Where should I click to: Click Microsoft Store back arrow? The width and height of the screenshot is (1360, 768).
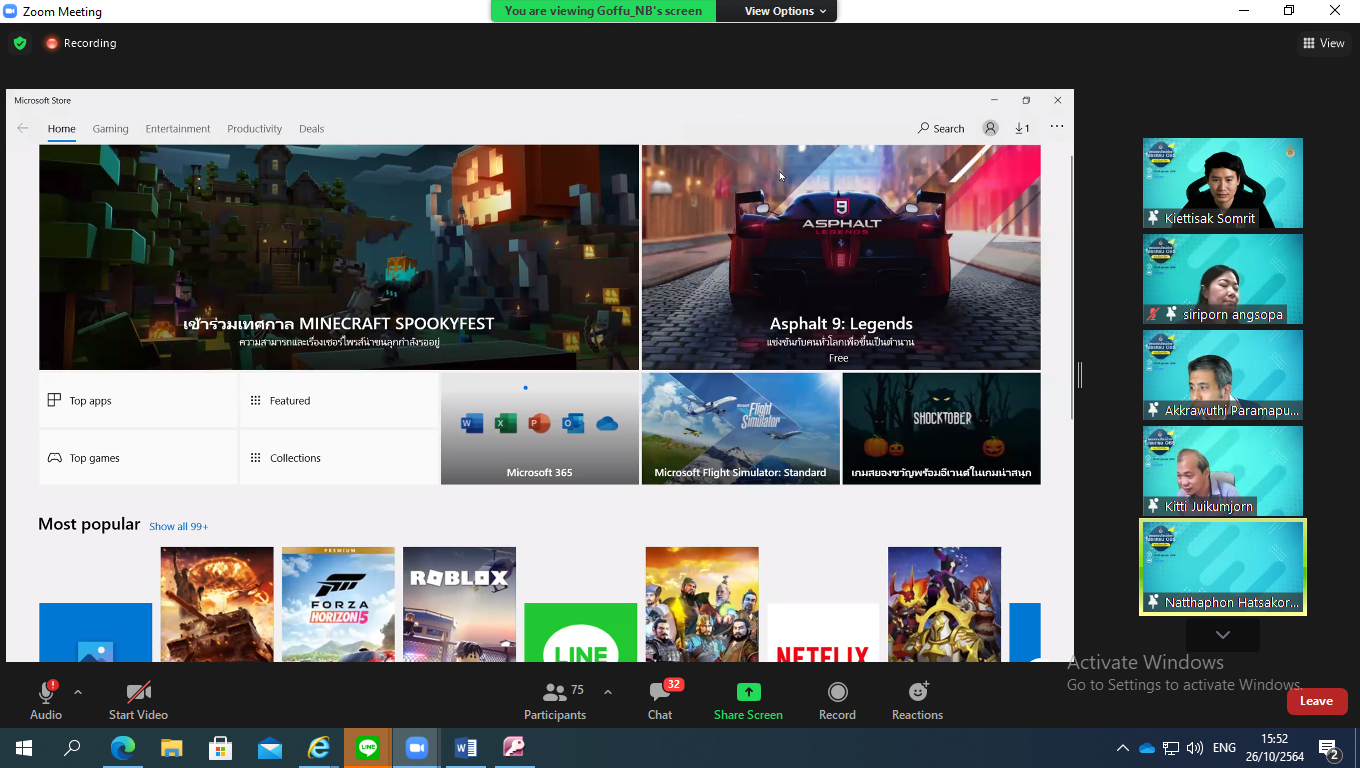point(23,128)
